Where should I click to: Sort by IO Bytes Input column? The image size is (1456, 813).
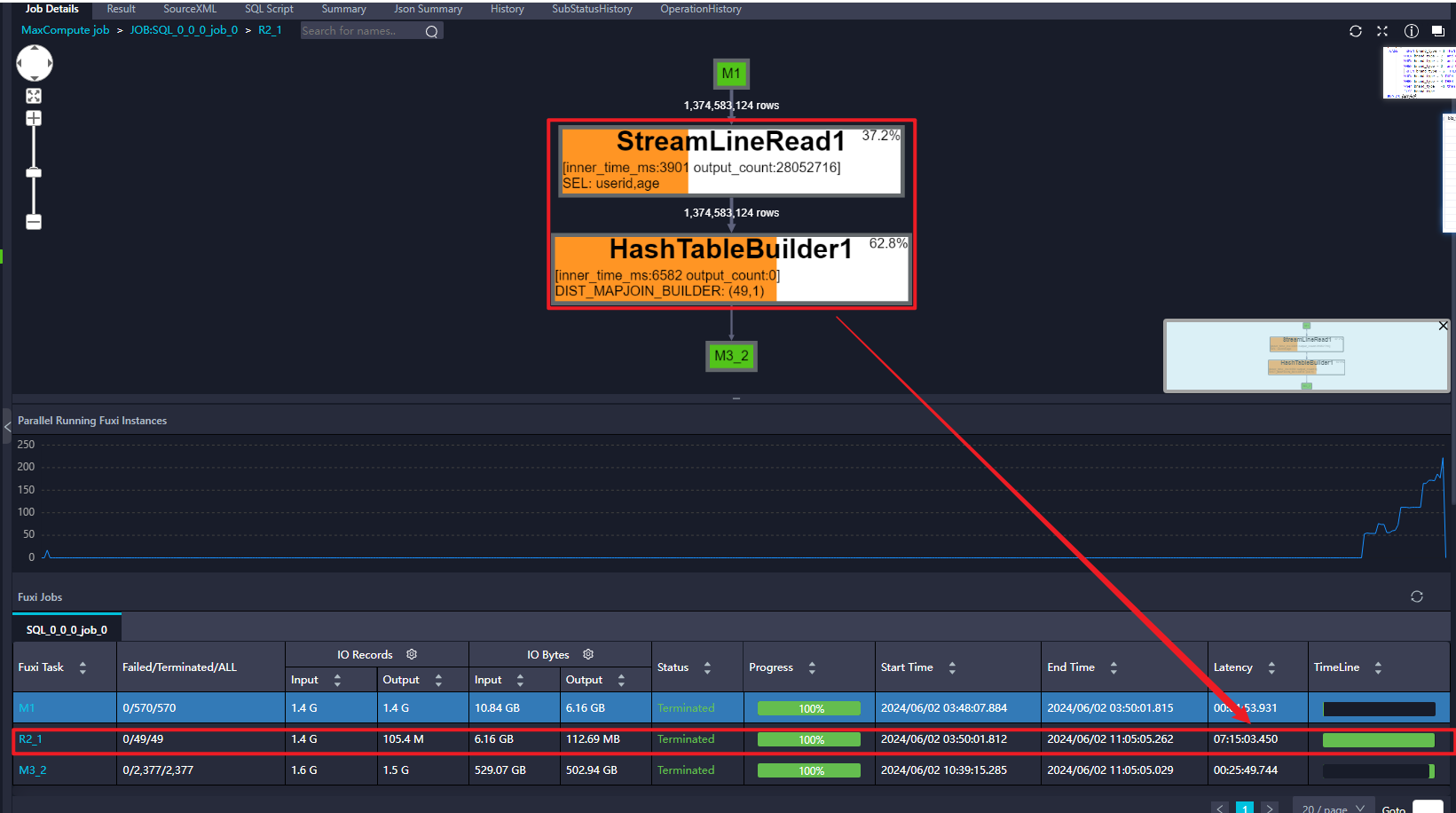[520, 680]
